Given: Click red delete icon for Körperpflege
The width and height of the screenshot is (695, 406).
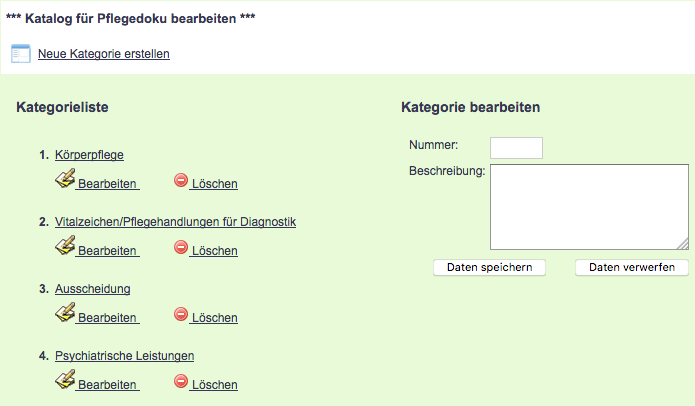Looking at the screenshot, I should (181, 181).
